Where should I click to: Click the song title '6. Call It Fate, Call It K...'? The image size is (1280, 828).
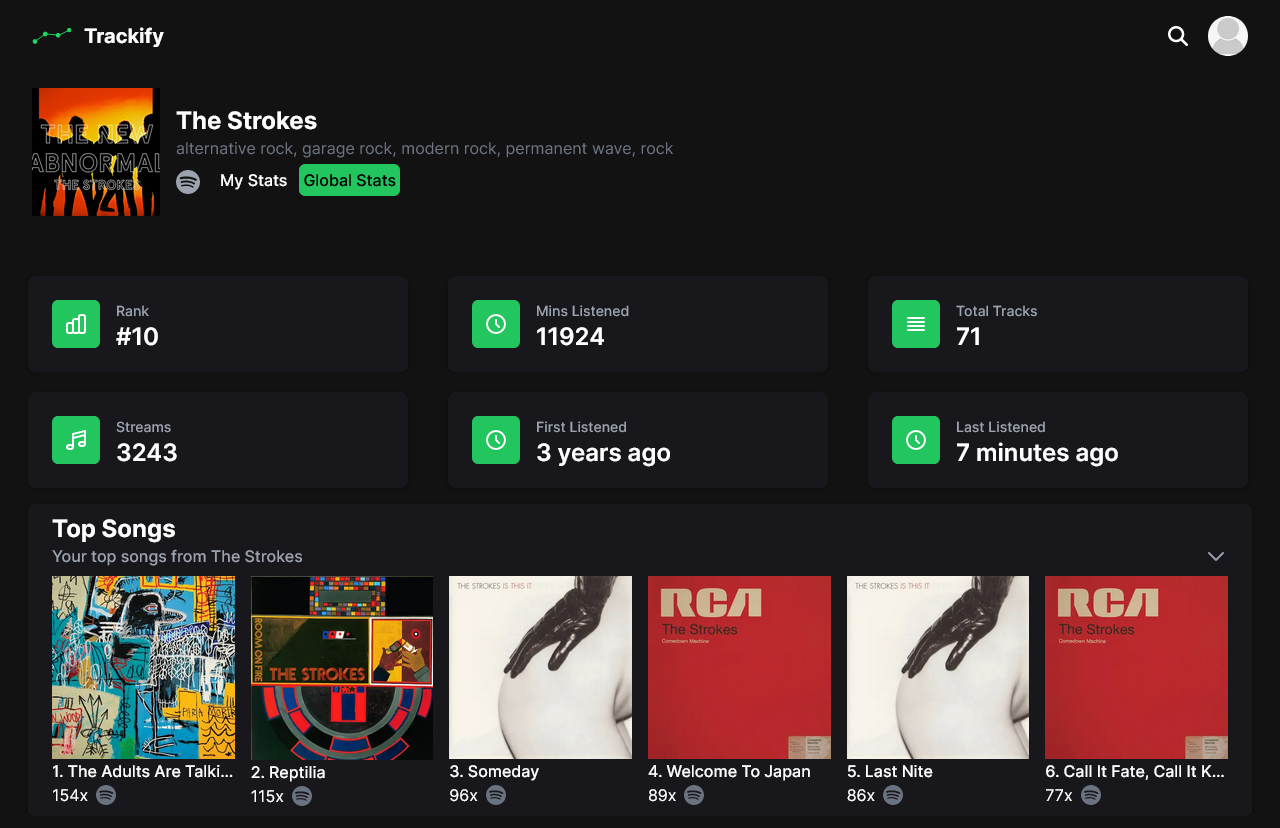coord(1135,771)
